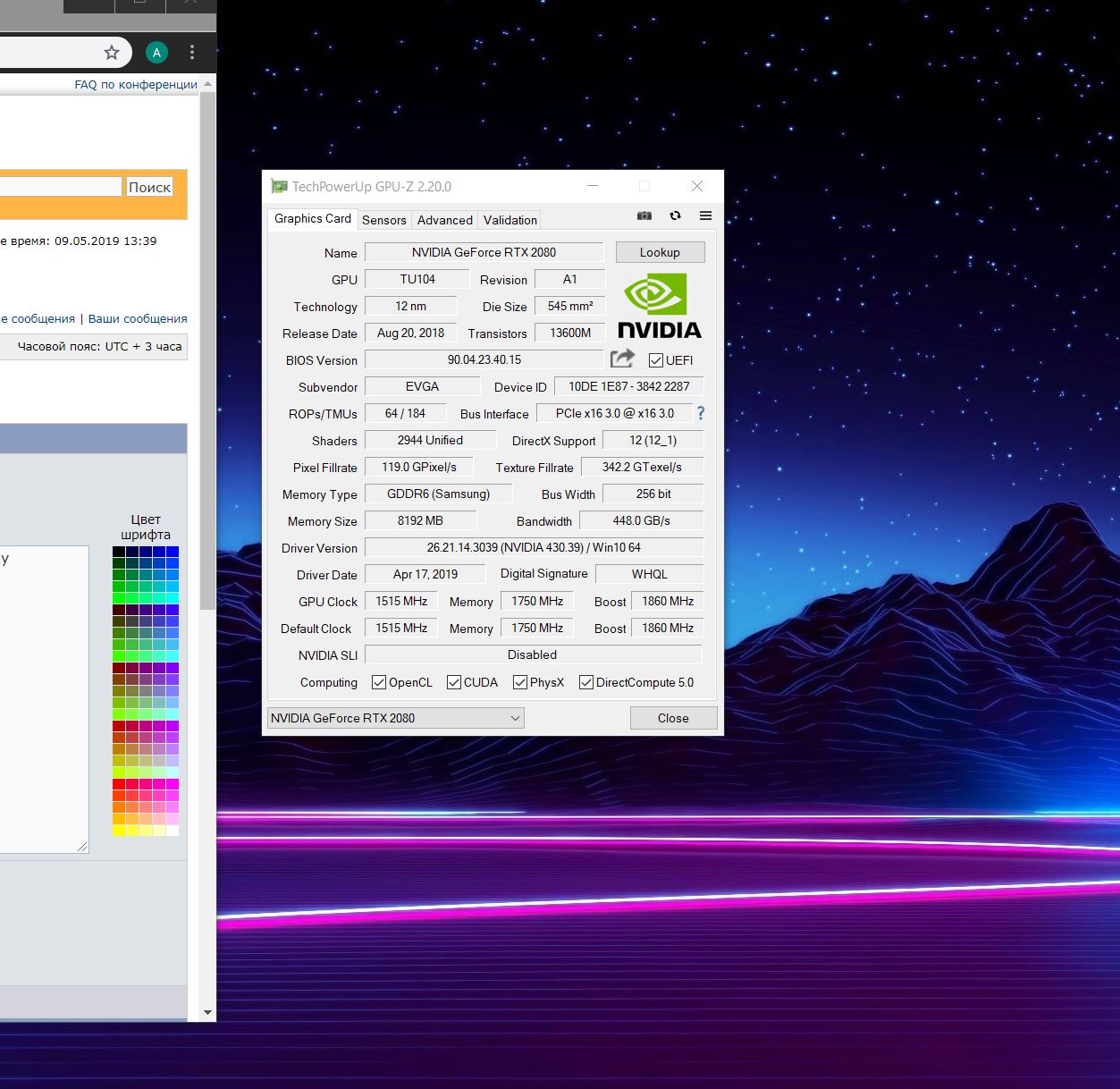Click the ROPs/TMUs 64 / 184 field

404,413
